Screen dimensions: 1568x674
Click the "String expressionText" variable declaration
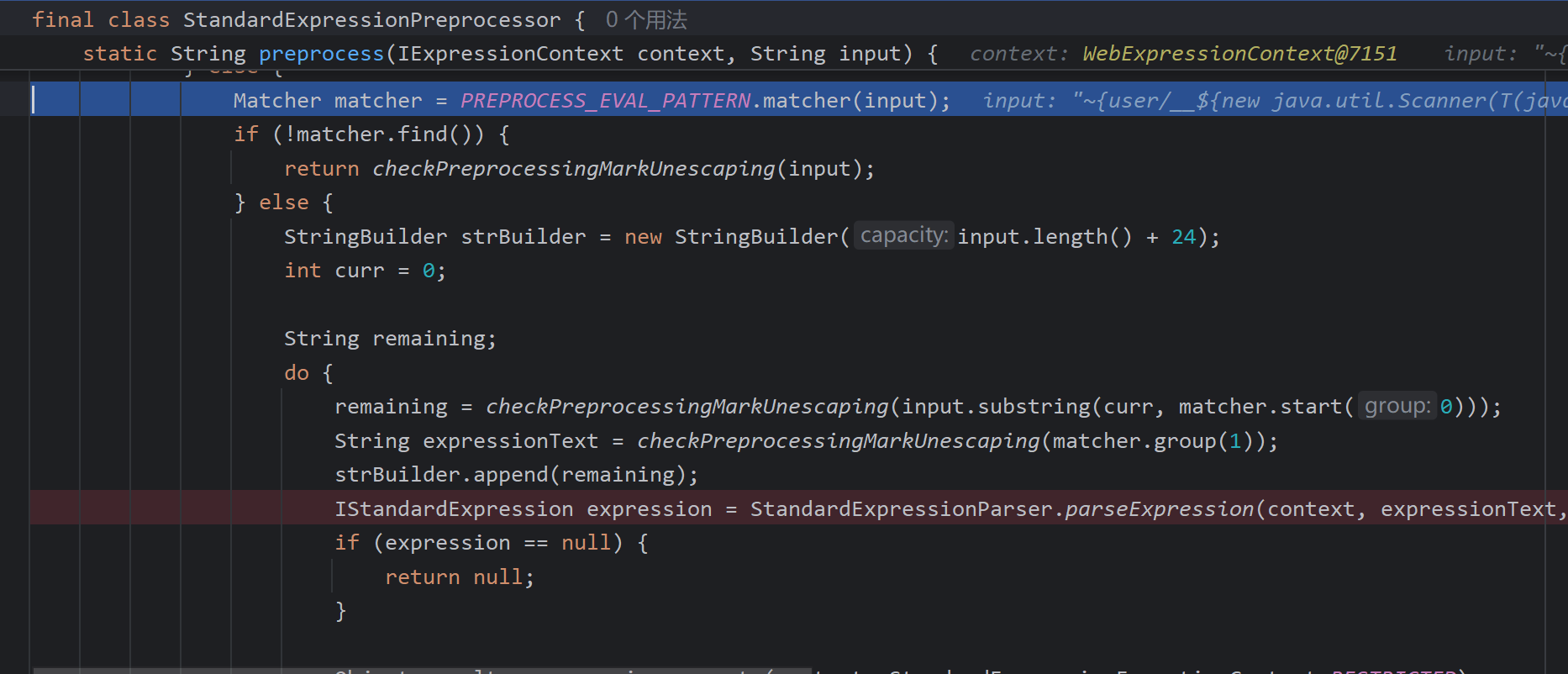click(466, 441)
